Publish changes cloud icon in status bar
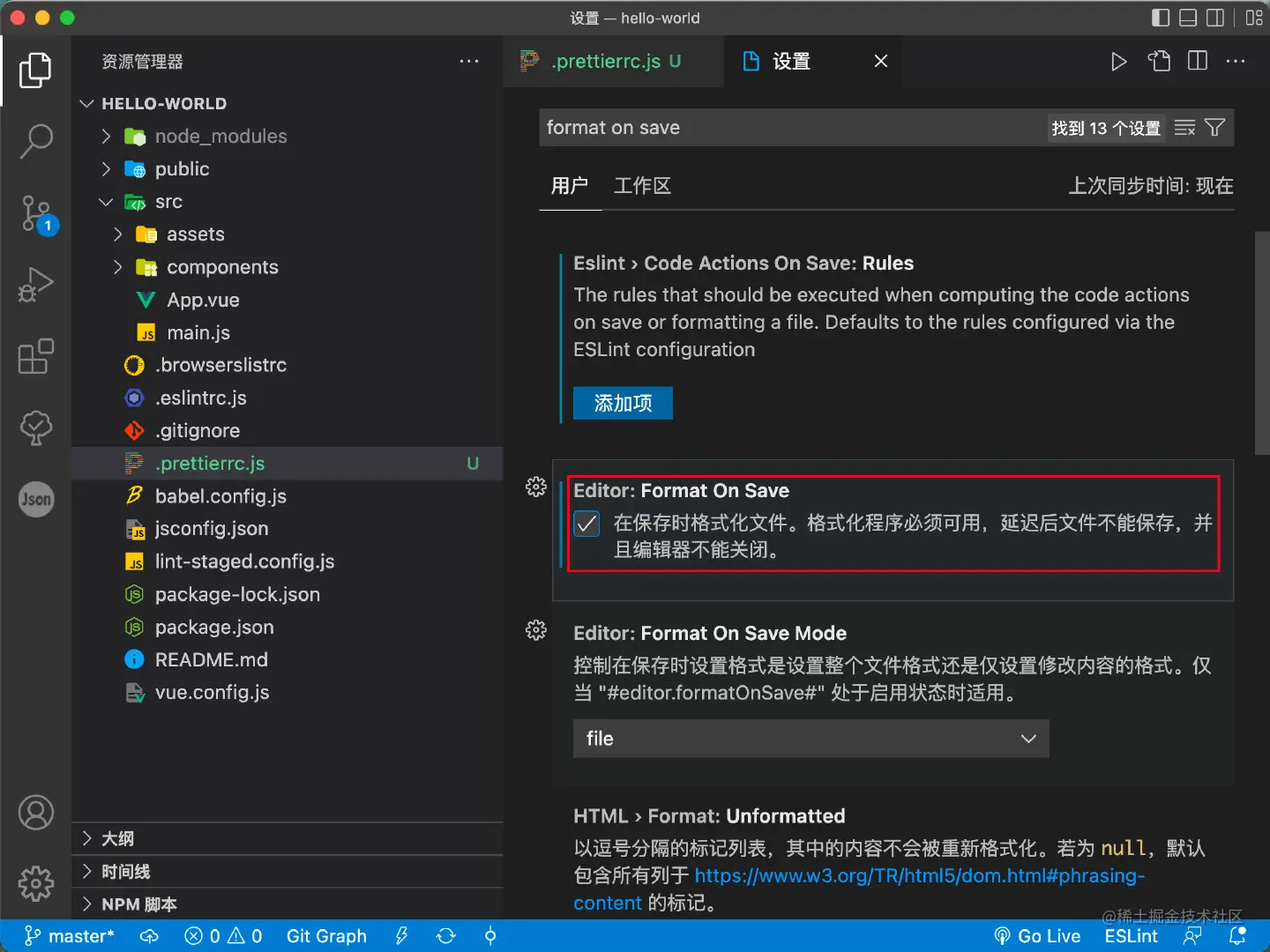The width and height of the screenshot is (1270, 952). pos(150,936)
